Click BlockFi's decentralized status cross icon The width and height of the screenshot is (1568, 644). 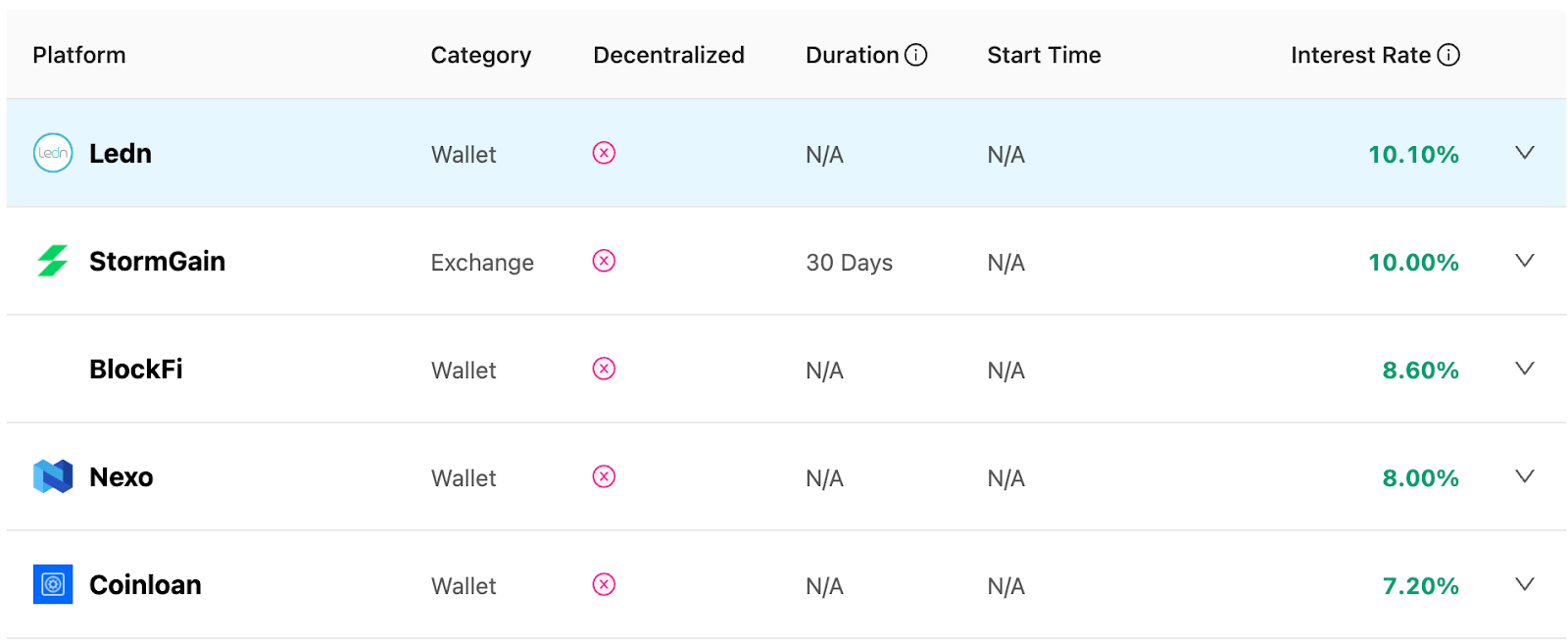(604, 369)
